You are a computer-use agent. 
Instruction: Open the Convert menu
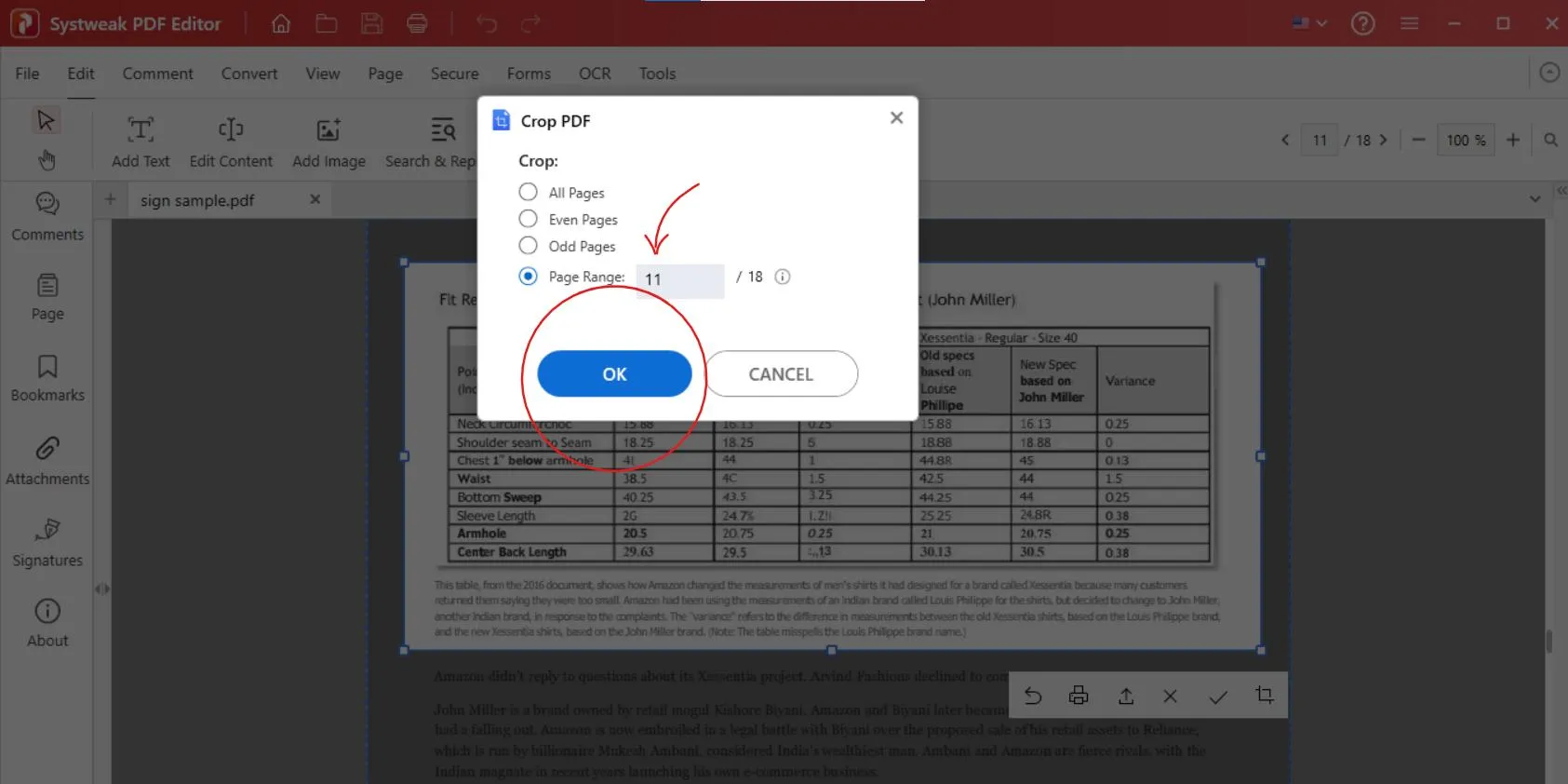pos(248,74)
